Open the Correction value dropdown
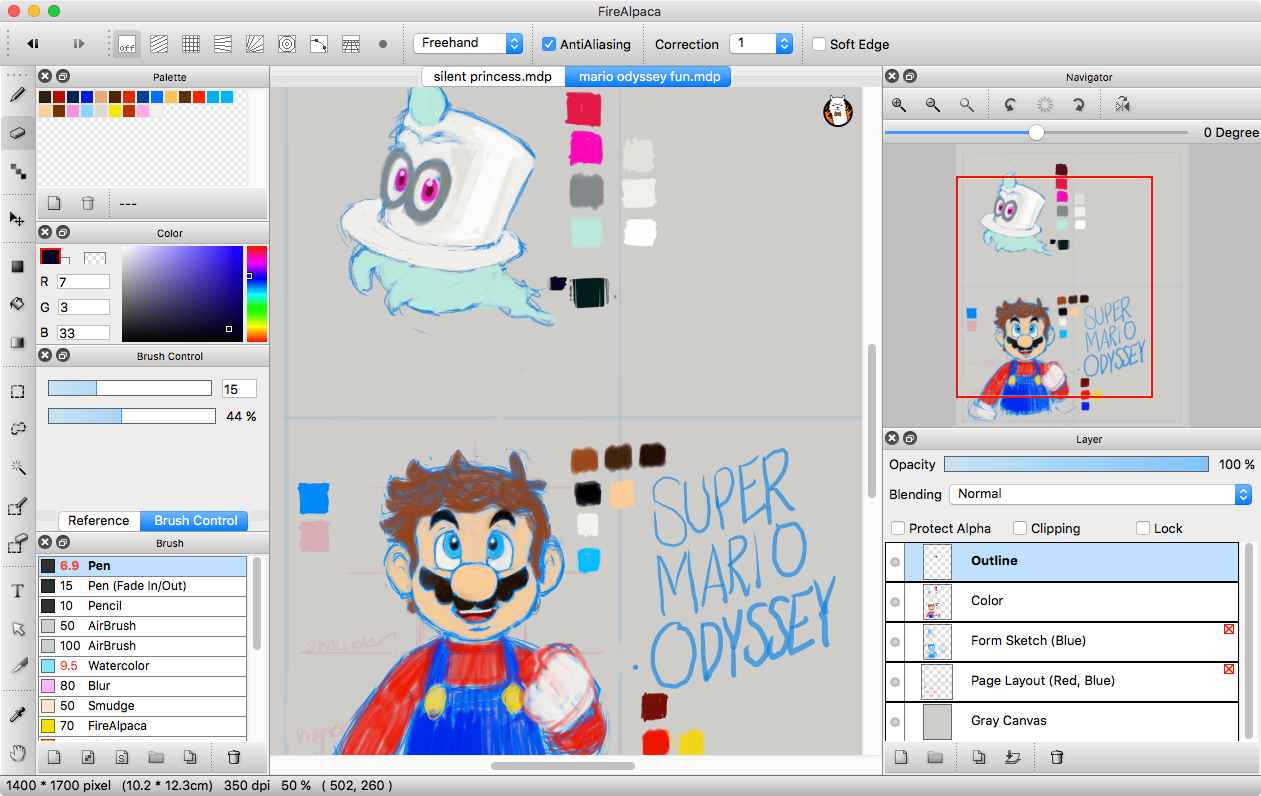The image size is (1261, 796). point(761,43)
